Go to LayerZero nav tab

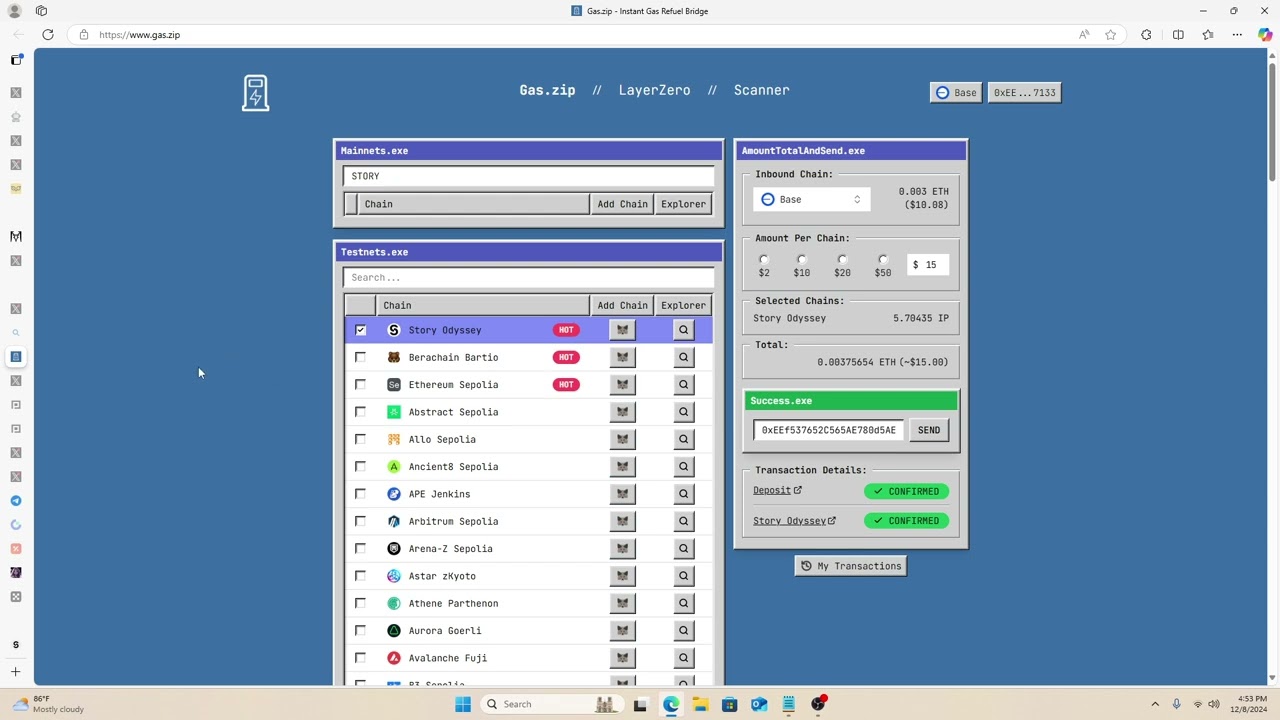(x=654, y=90)
